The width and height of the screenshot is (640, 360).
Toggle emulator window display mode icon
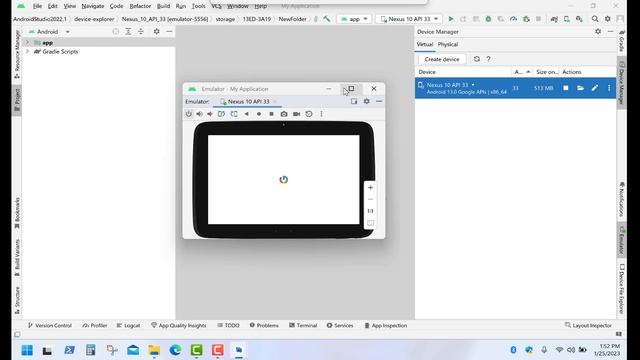pos(354,101)
